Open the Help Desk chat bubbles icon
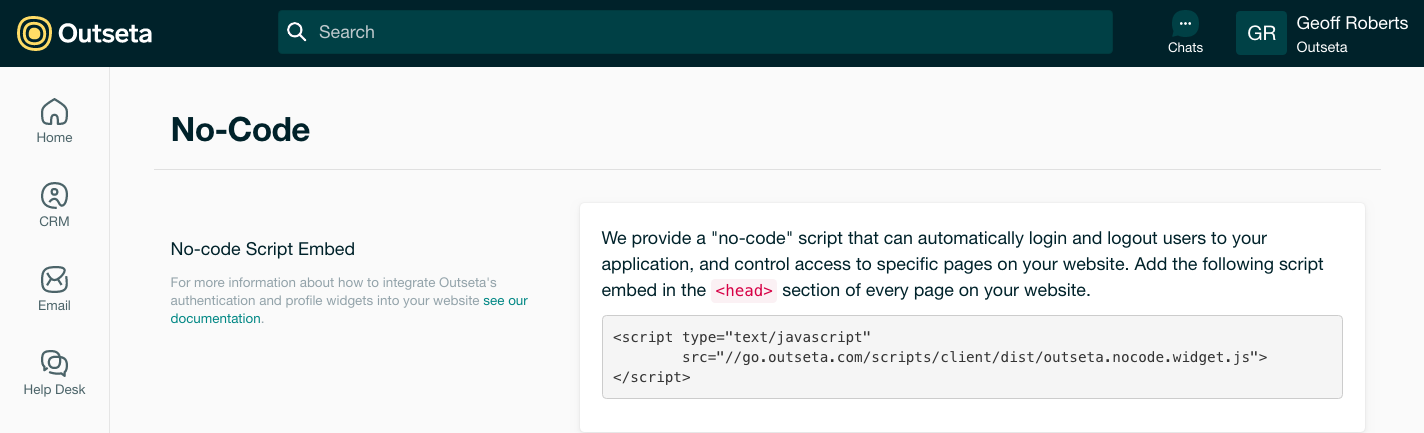The height and width of the screenshot is (433, 1424). tap(54, 362)
